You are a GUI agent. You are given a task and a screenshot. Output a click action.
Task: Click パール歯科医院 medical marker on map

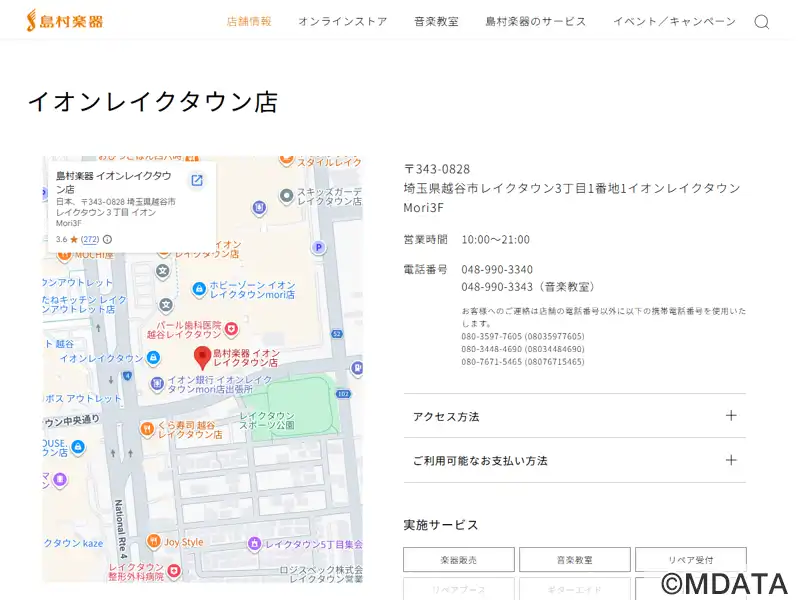(x=231, y=330)
